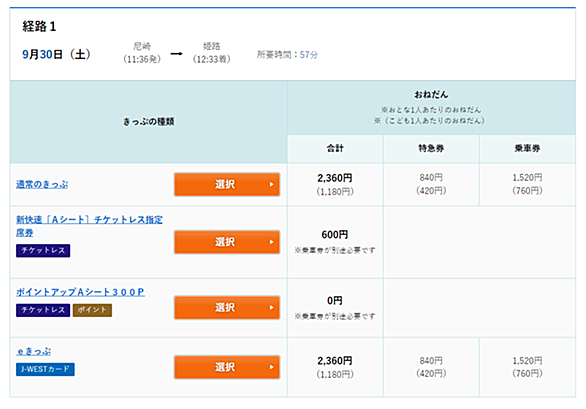Viewport: 586px width, 409px height.
Task: Select the 通常のきっぷ ticket button
Action: click(x=227, y=184)
